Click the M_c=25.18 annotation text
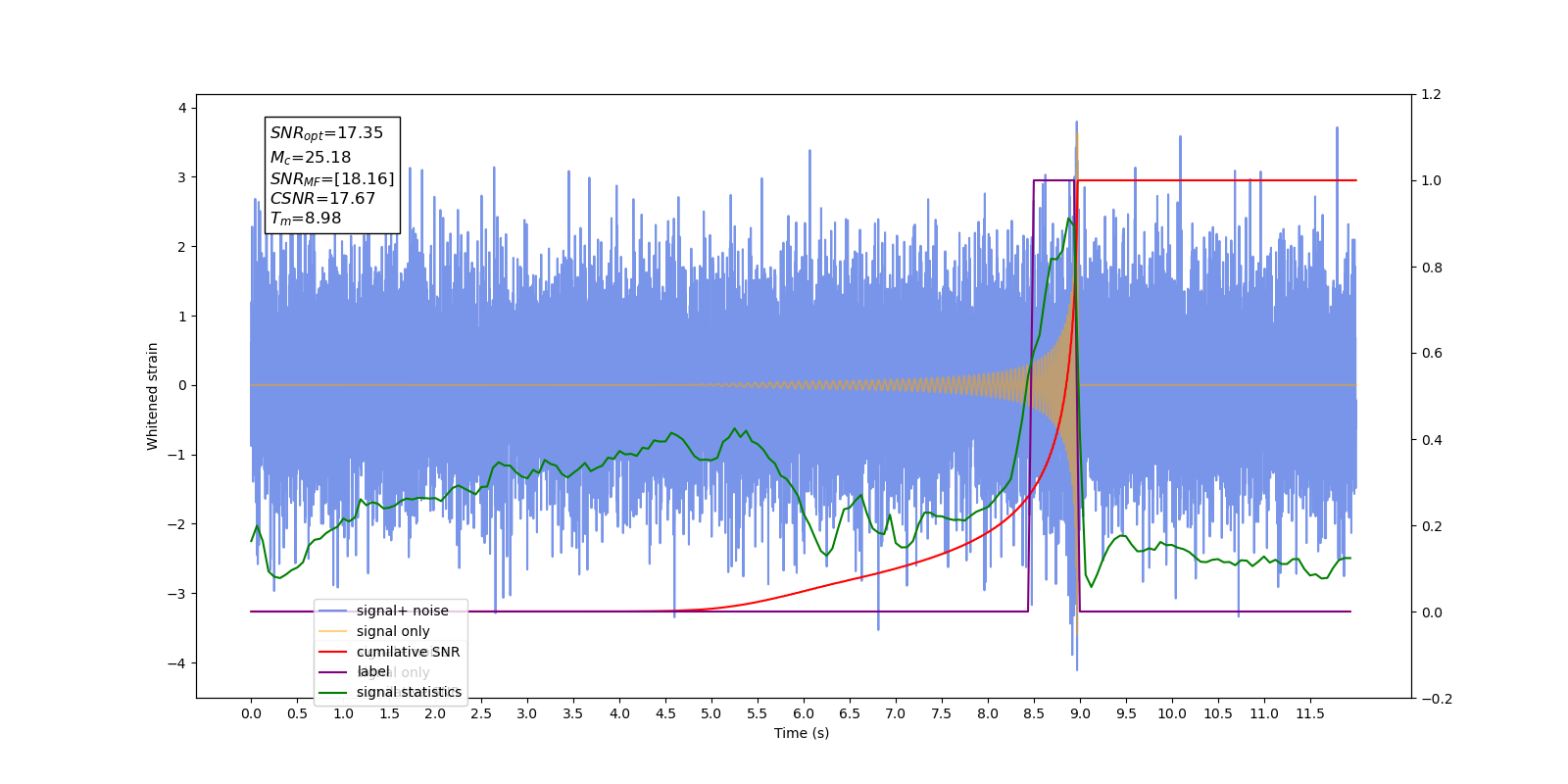The height and width of the screenshot is (784, 1568). click(x=311, y=157)
